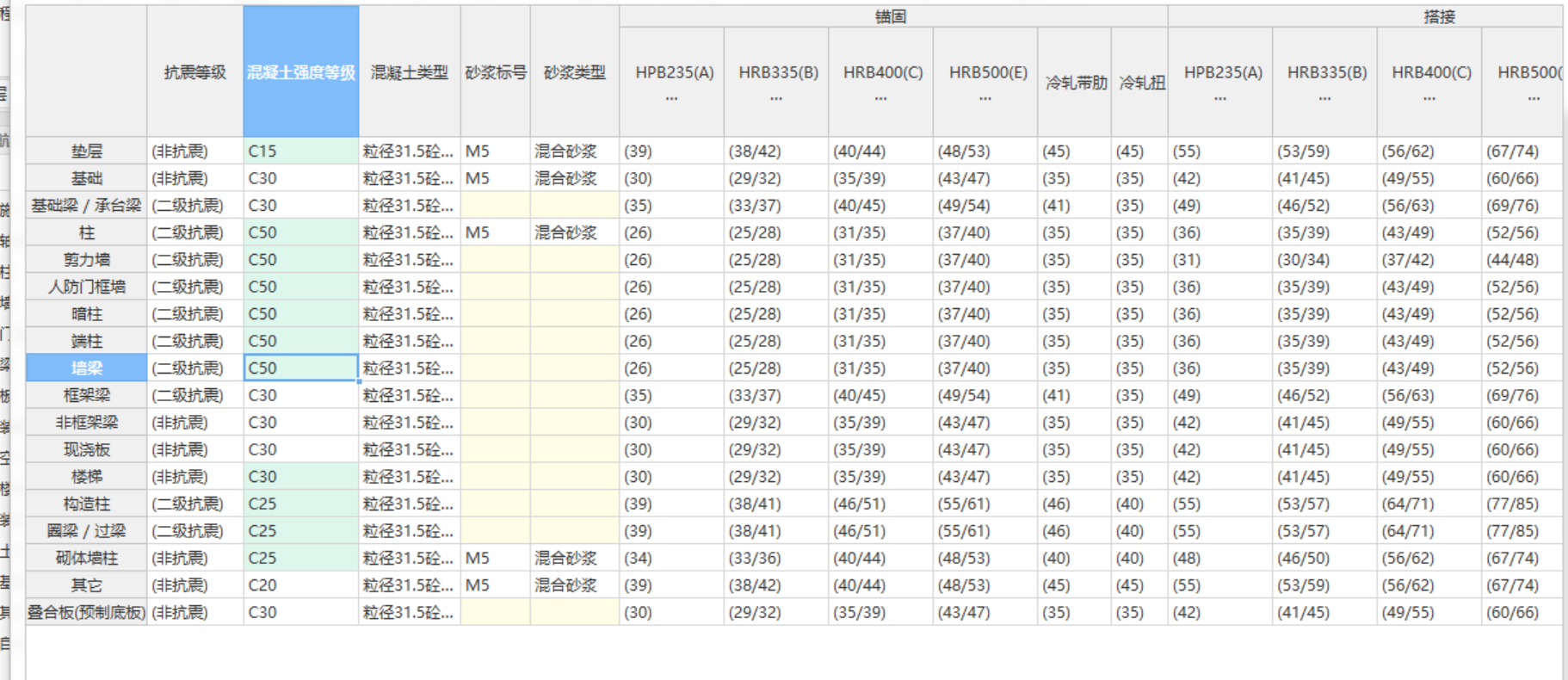Click the 砂浆标号 column header
The image size is (1568, 680).
click(496, 71)
